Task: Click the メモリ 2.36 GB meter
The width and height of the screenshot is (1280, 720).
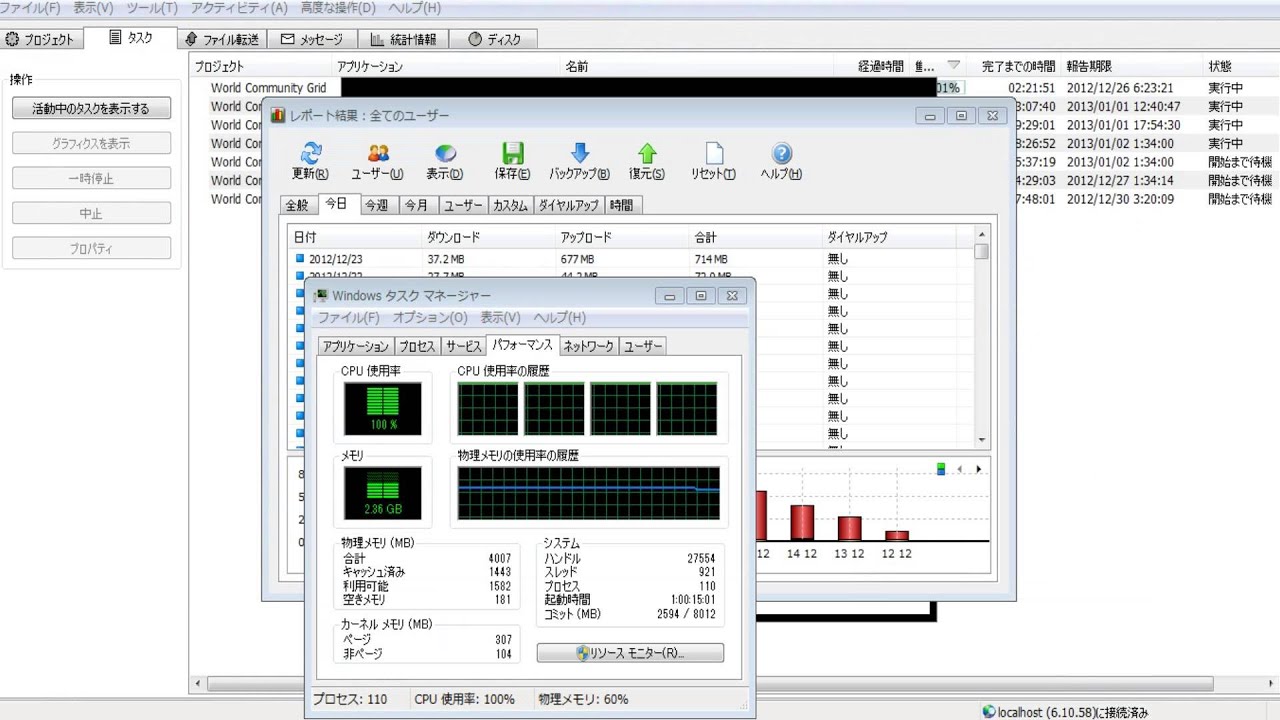Action: 383,494
